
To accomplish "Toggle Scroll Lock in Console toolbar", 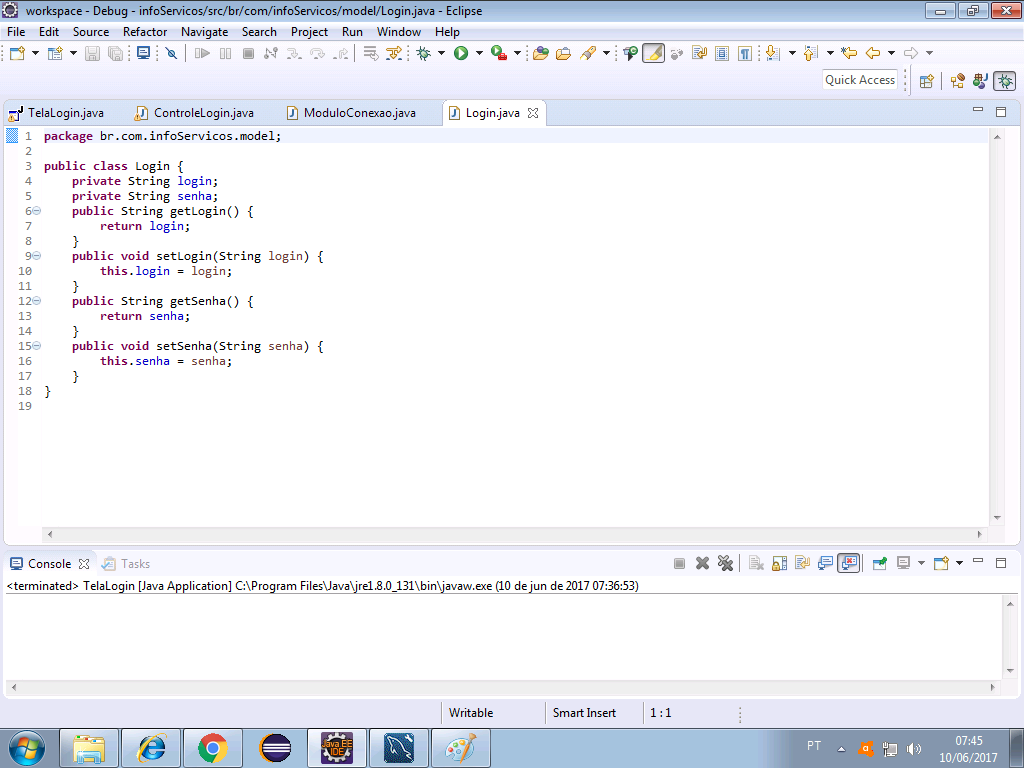I will pyautogui.click(x=778, y=564).
